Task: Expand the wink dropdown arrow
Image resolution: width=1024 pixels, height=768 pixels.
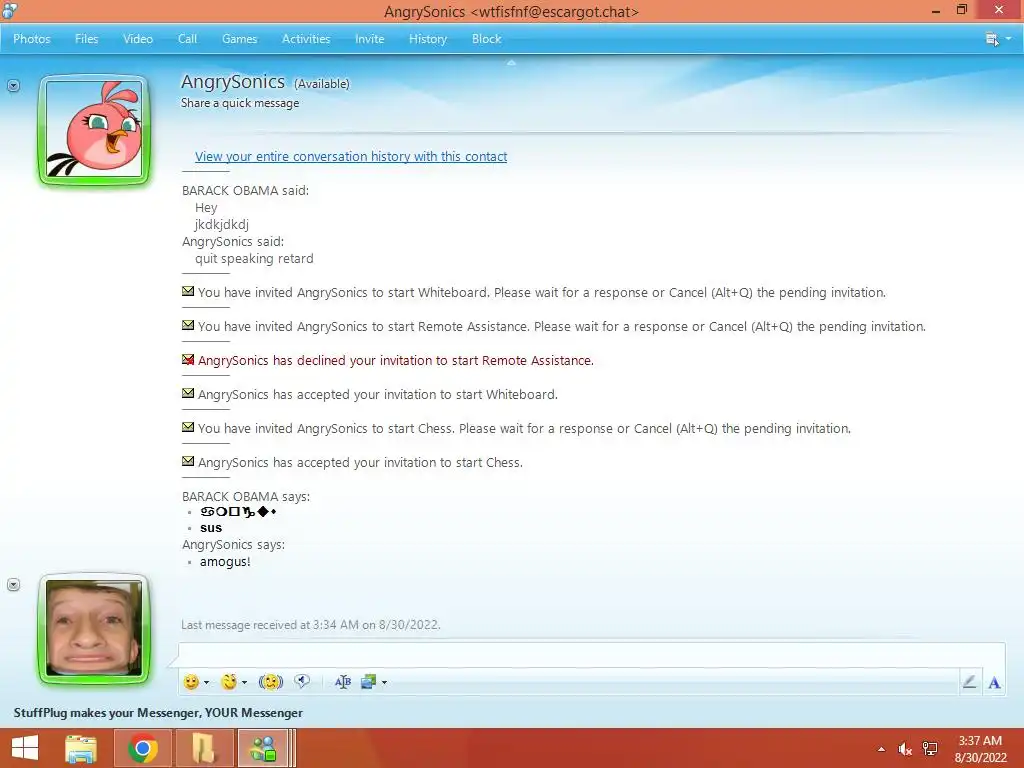Action: point(244,682)
